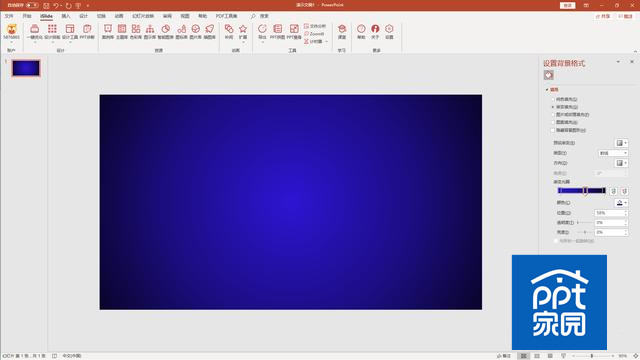Image resolution: width=640 pixels, height=360 pixels.
Task: Open the 文件 File tab
Action: [9, 16]
